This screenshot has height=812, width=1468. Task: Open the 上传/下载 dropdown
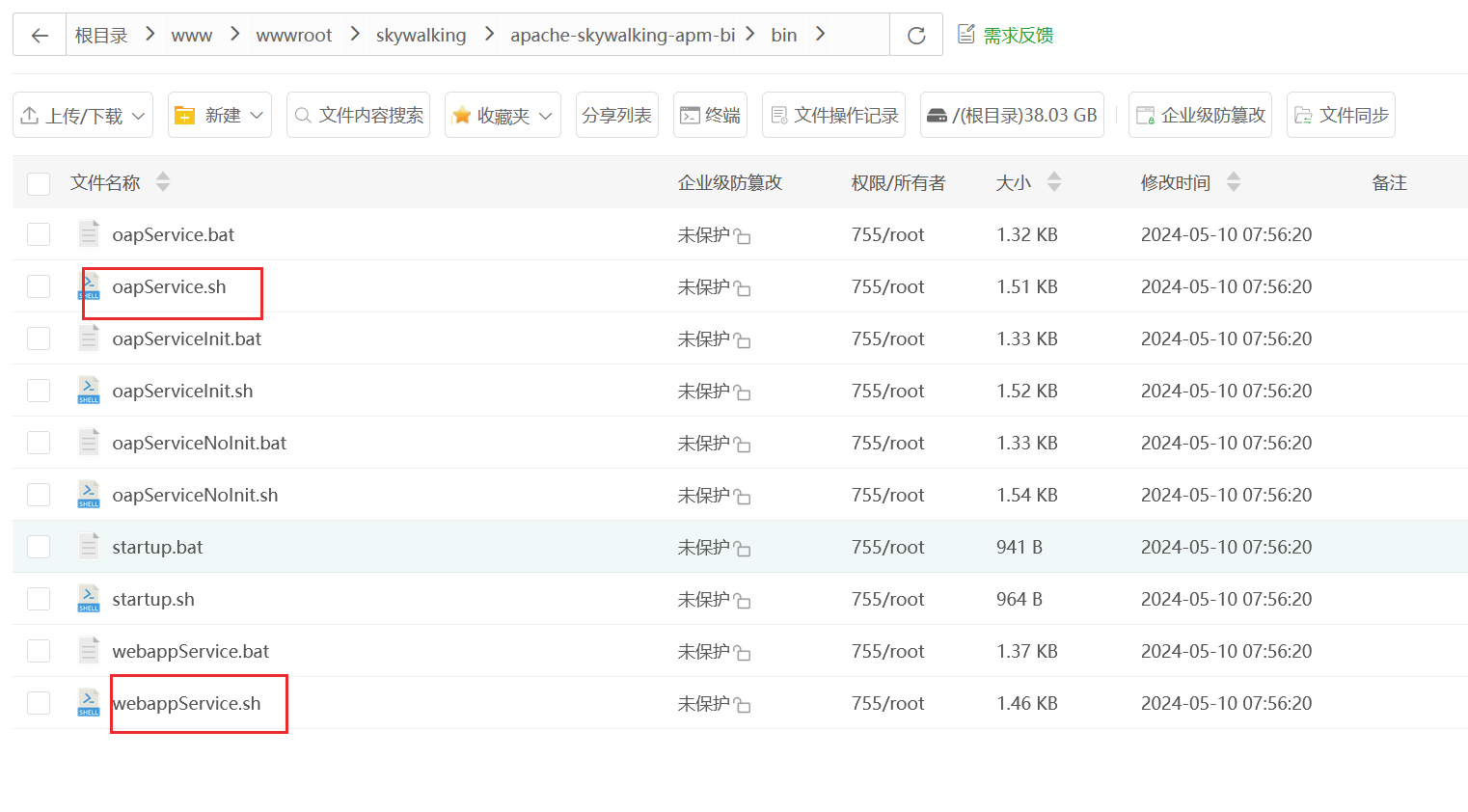point(83,115)
